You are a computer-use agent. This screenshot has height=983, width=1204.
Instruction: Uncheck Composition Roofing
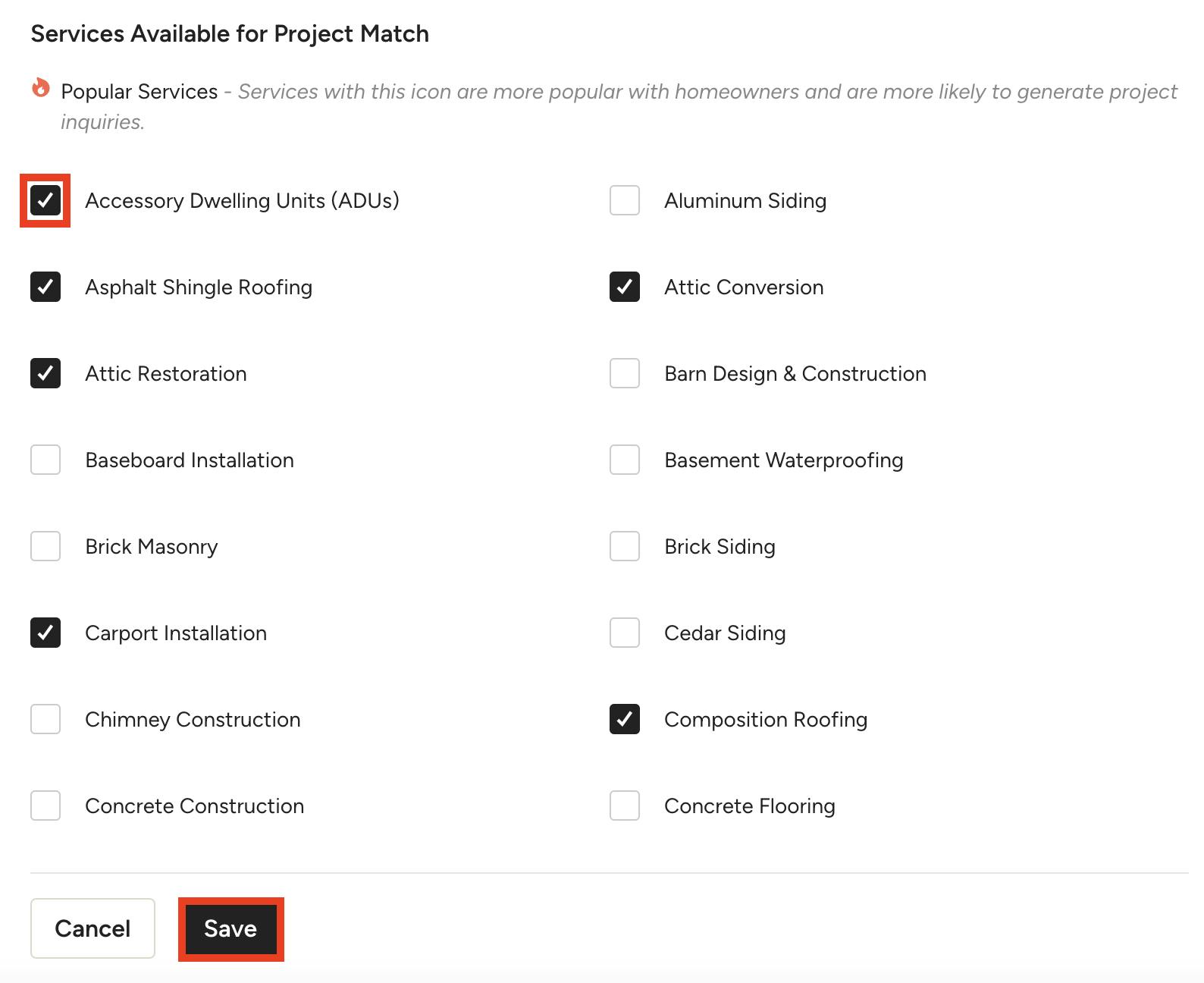click(625, 719)
